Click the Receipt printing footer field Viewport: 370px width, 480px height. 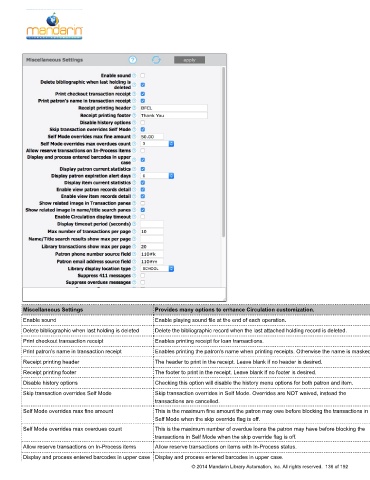click(174, 115)
